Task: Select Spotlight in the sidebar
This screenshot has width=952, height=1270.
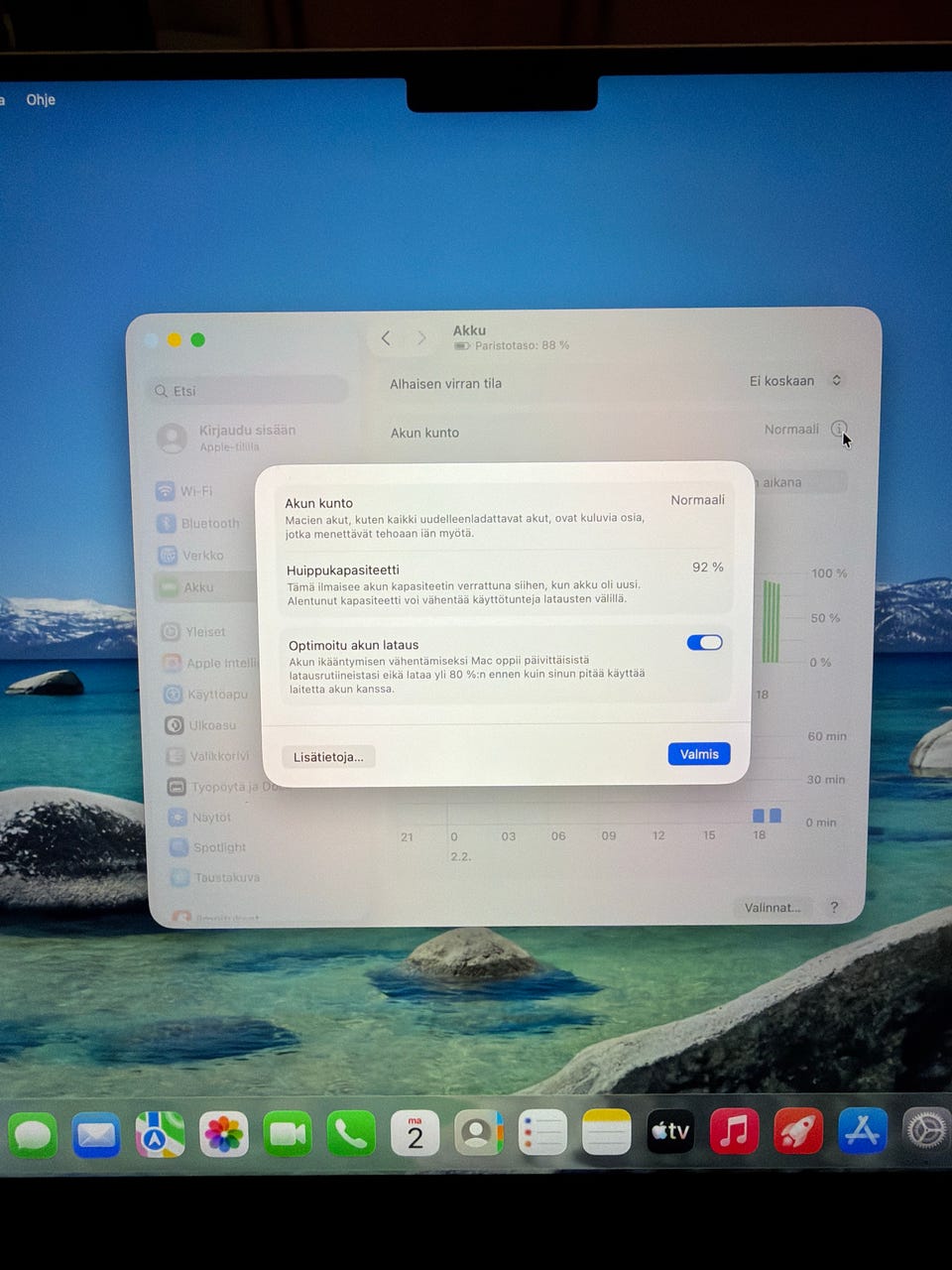Action: point(208,847)
